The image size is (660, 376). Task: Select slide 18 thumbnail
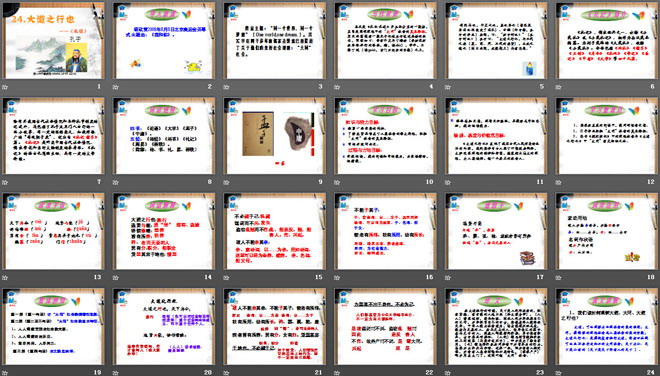pos(607,231)
